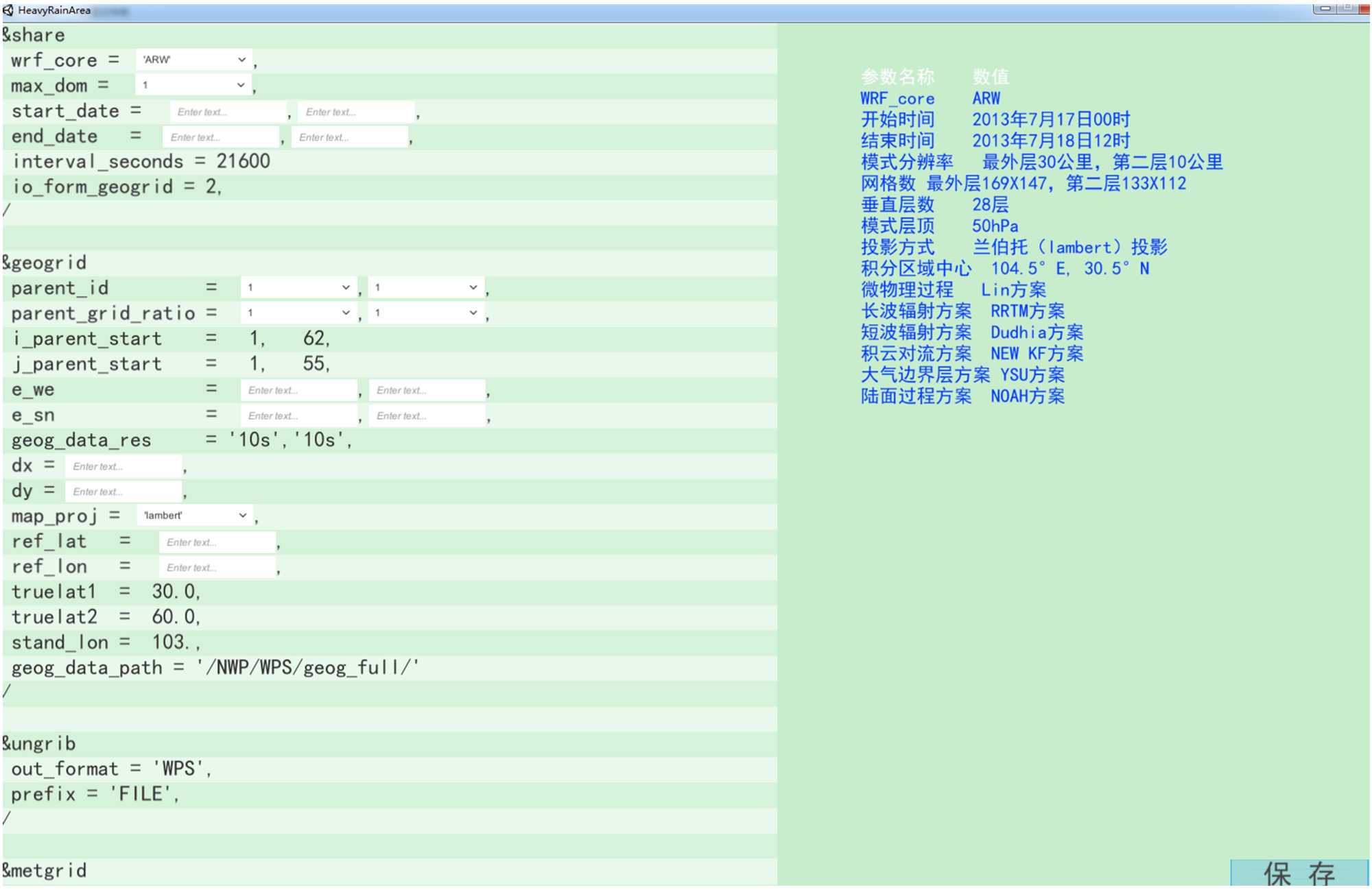Screen dimensions: 1372x890
Task: Open second parent_id dropdown
Action: coord(426,287)
